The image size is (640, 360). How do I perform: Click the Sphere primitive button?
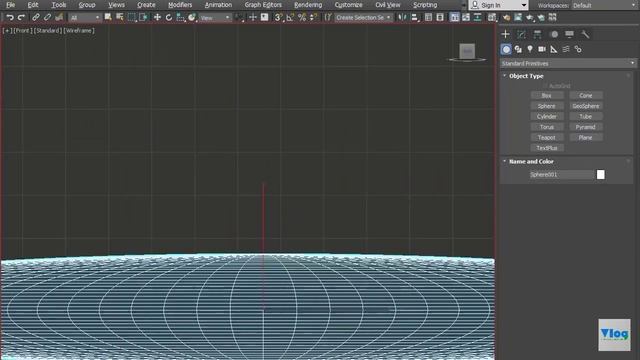[x=547, y=106]
